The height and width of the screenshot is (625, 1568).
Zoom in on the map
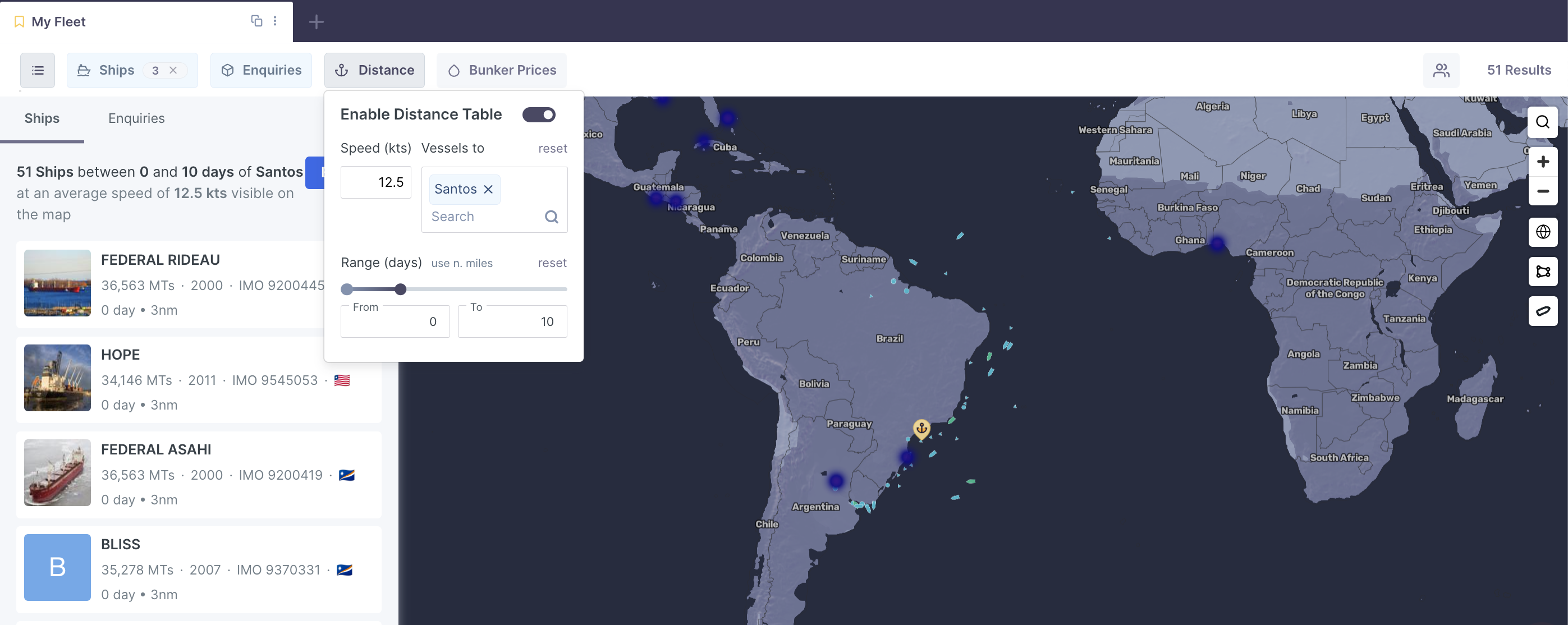tap(1542, 162)
